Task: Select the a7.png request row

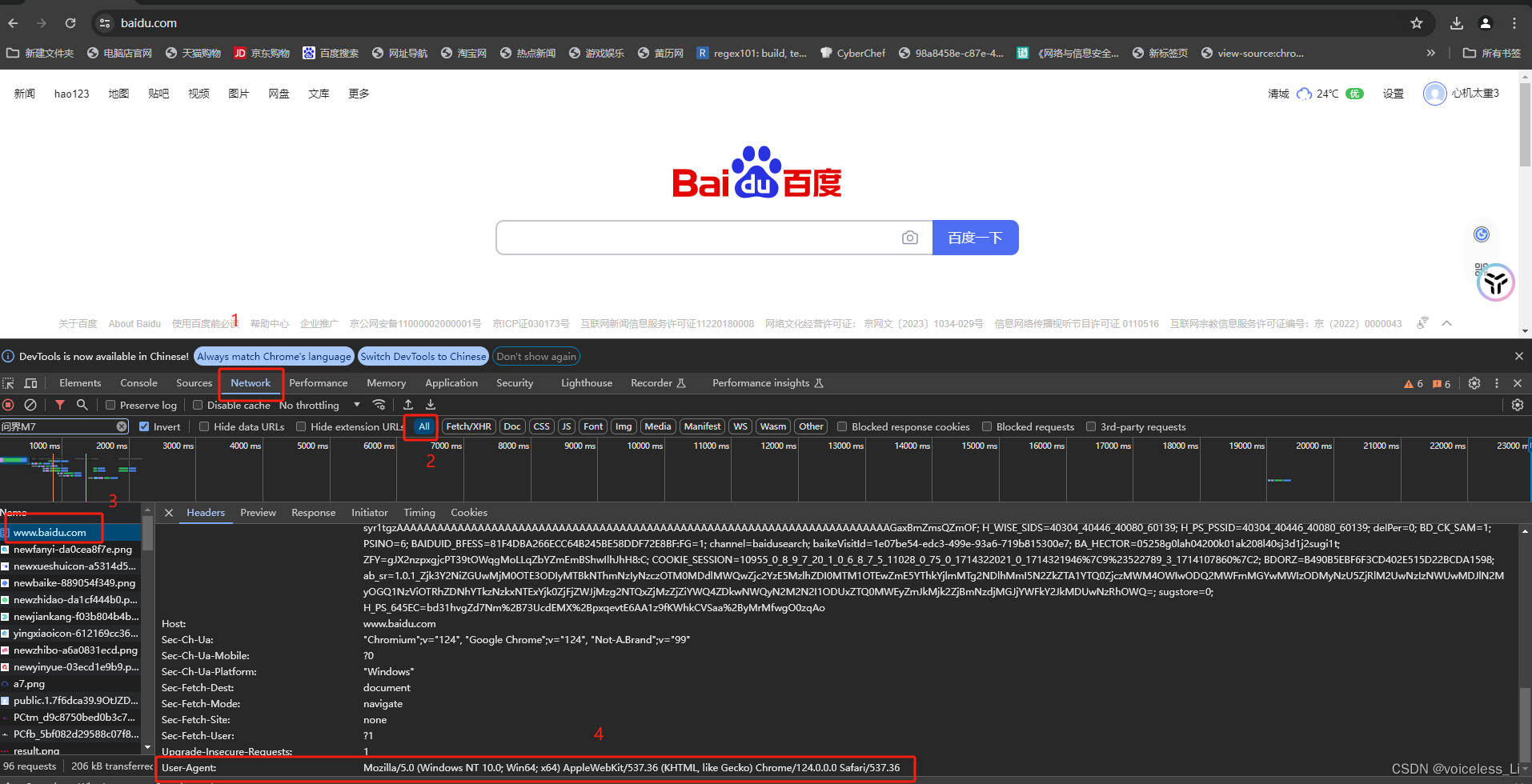Action: 72,684
